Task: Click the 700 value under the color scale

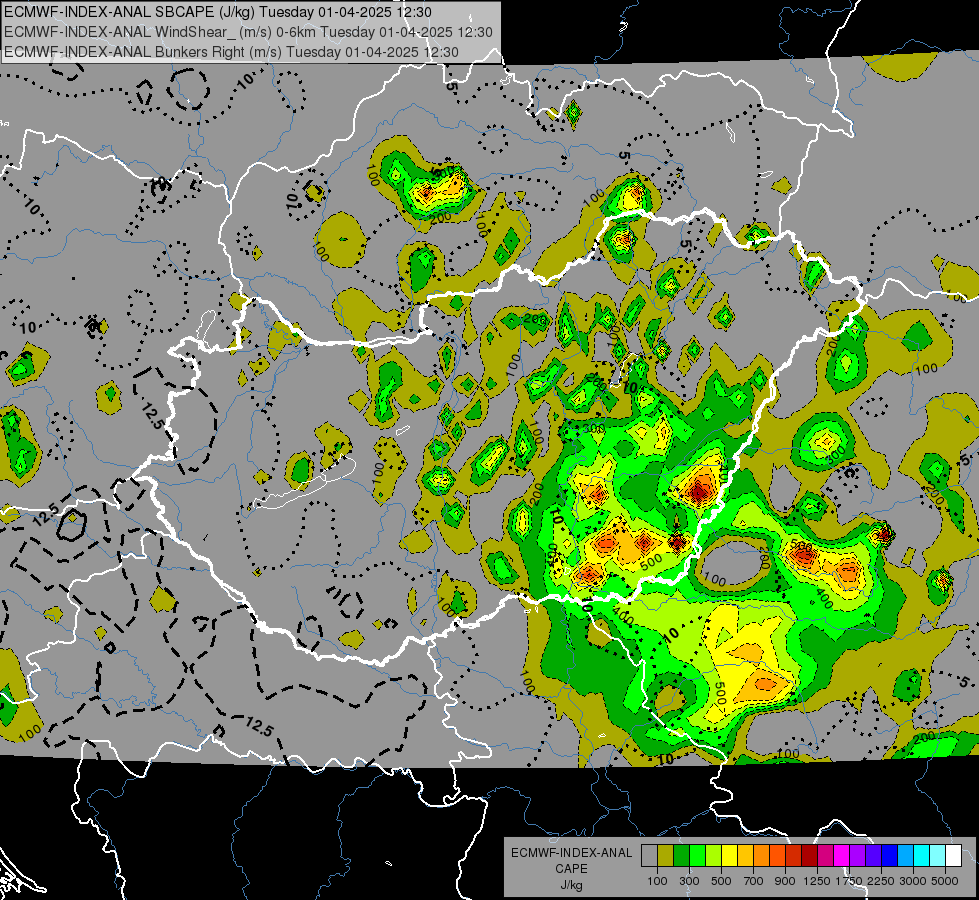Action: point(754,881)
